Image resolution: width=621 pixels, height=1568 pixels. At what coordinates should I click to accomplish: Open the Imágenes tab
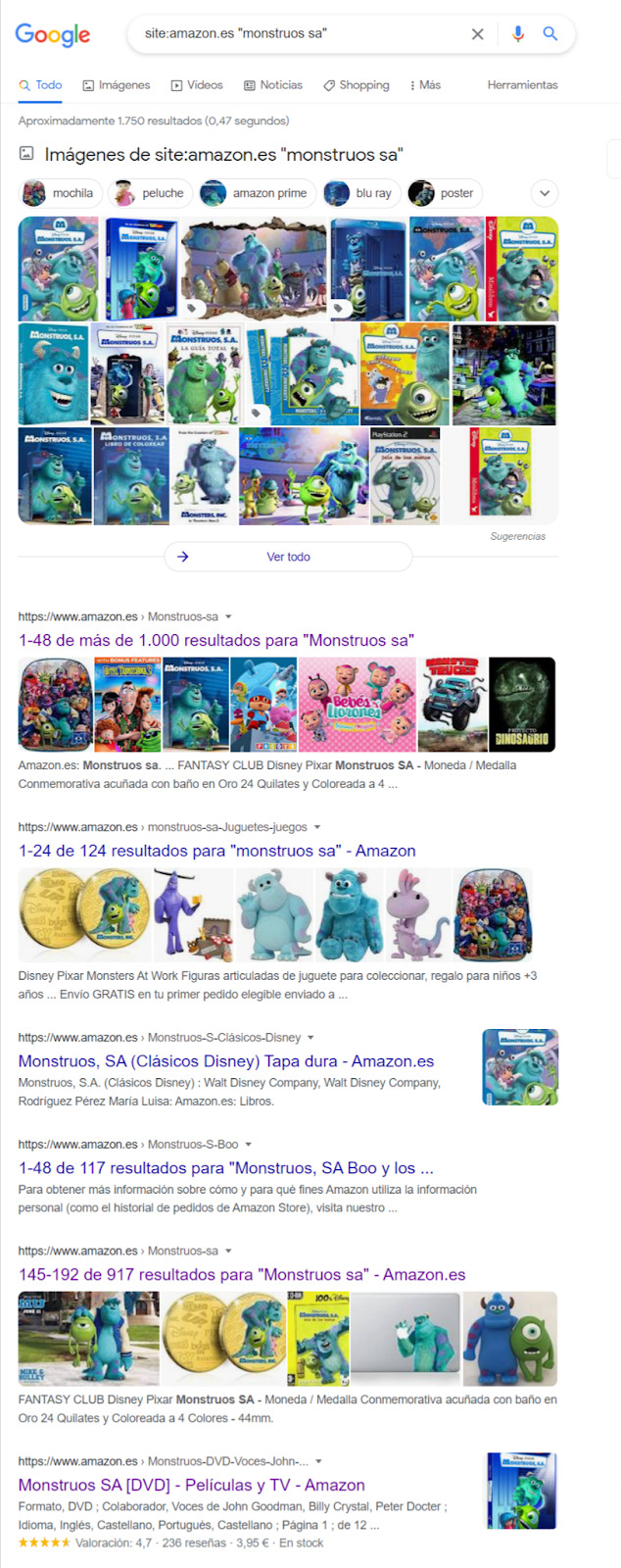(116, 85)
